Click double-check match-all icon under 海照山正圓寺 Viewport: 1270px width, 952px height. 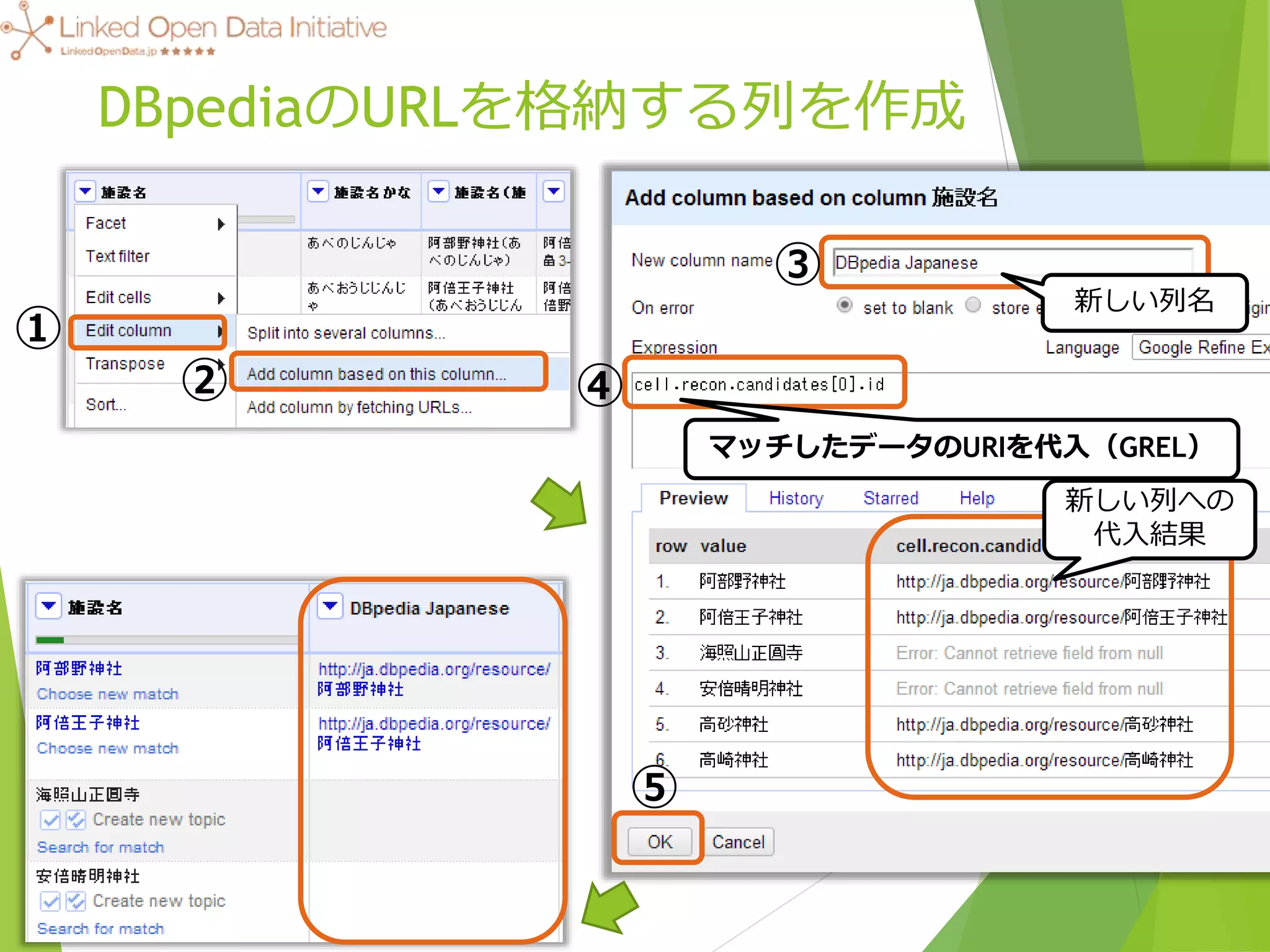pyautogui.click(x=76, y=820)
